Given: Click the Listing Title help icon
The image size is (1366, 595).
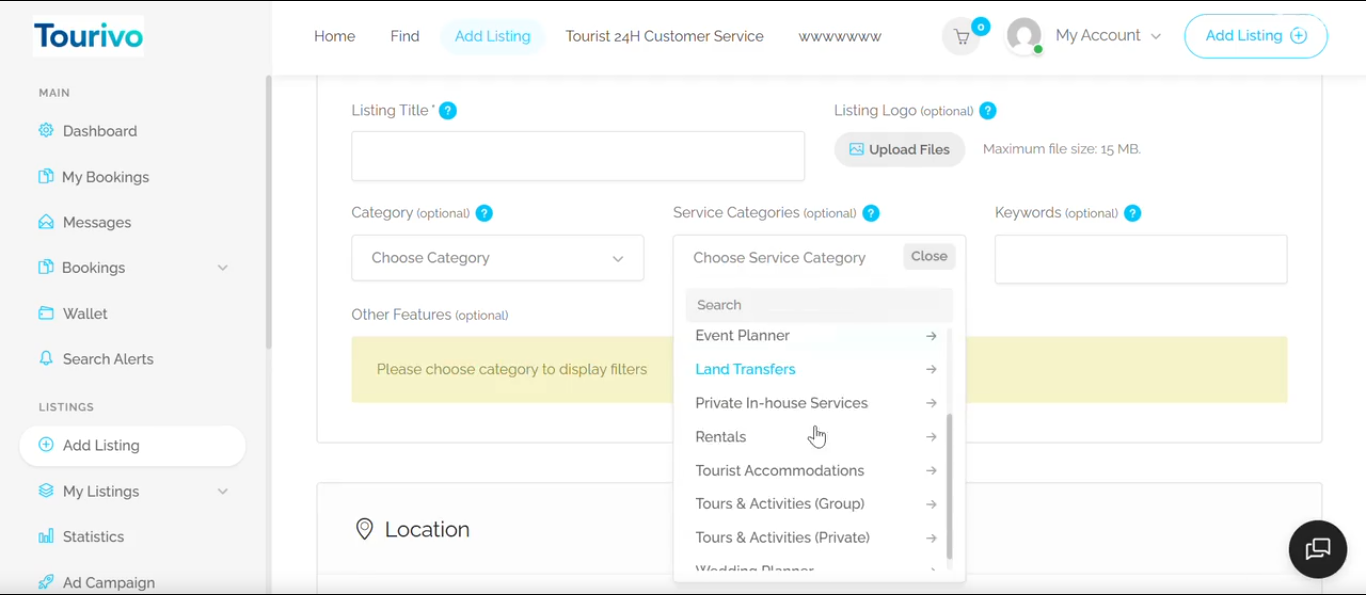Looking at the screenshot, I should 447,110.
